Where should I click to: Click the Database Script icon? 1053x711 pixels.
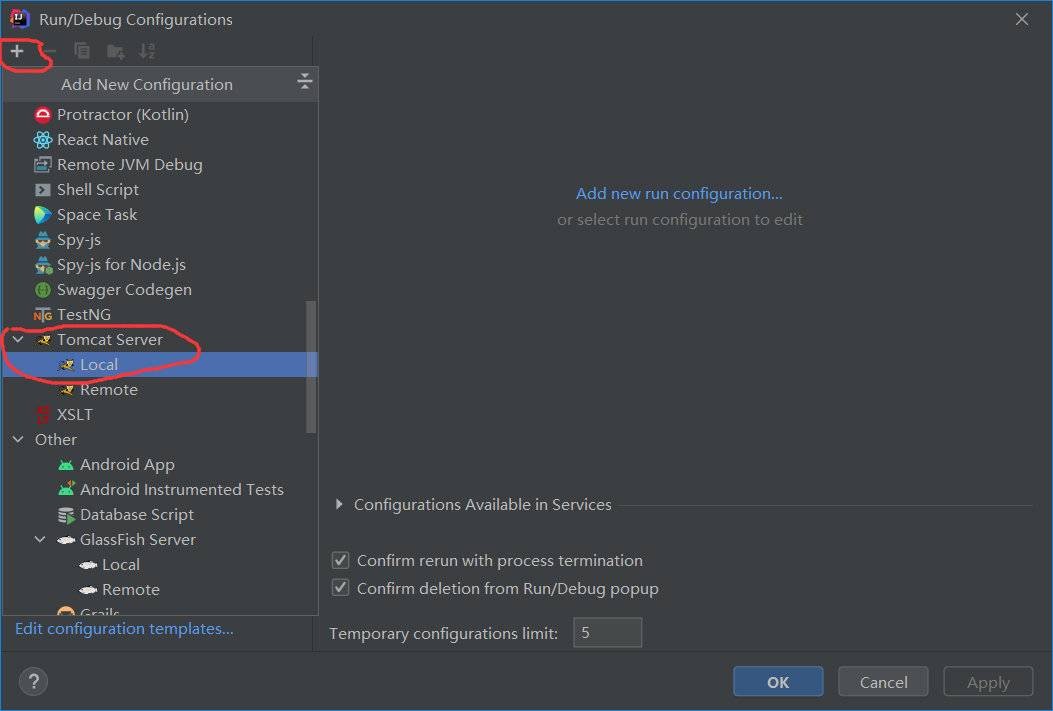tap(66, 515)
